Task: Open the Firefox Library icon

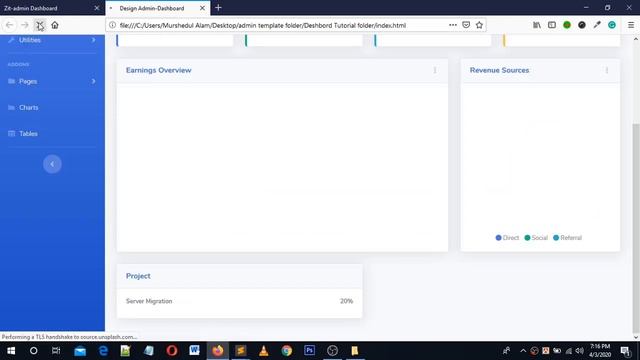Action: [x=537, y=25]
